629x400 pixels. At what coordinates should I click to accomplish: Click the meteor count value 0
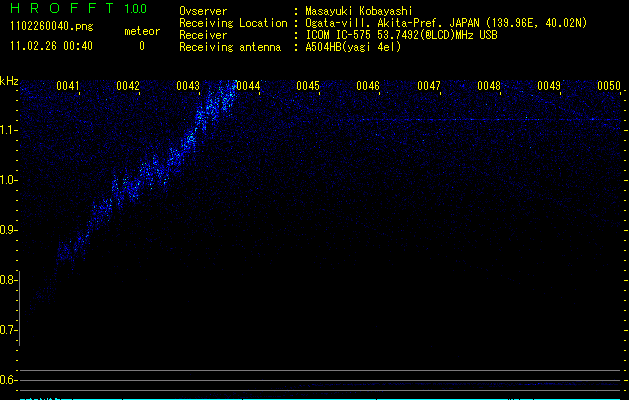coord(142,46)
